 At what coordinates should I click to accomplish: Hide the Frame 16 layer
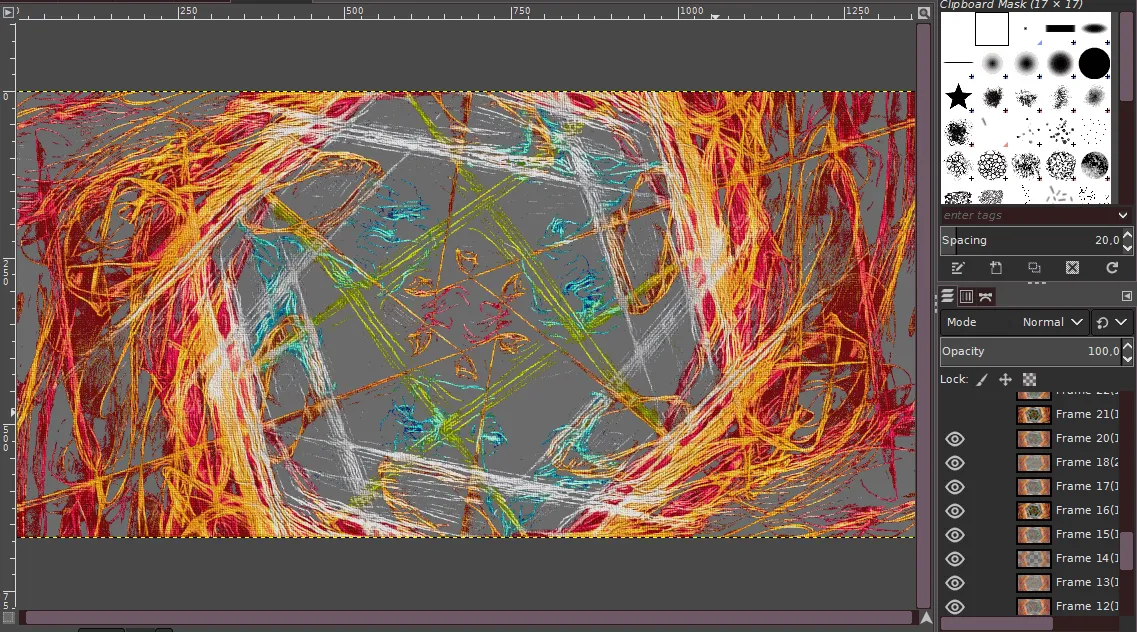click(955, 510)
